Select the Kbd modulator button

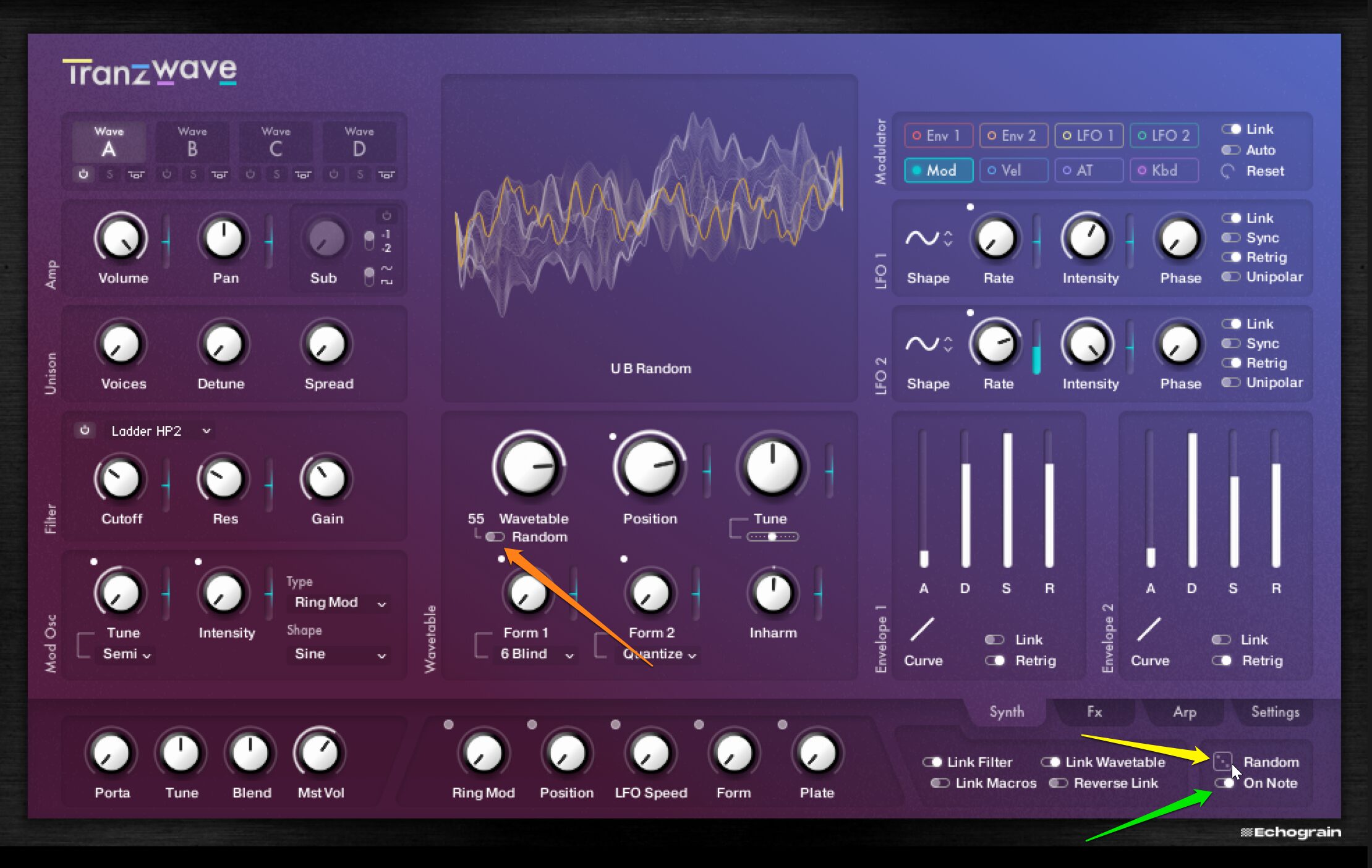click(x=1164, y=170)
